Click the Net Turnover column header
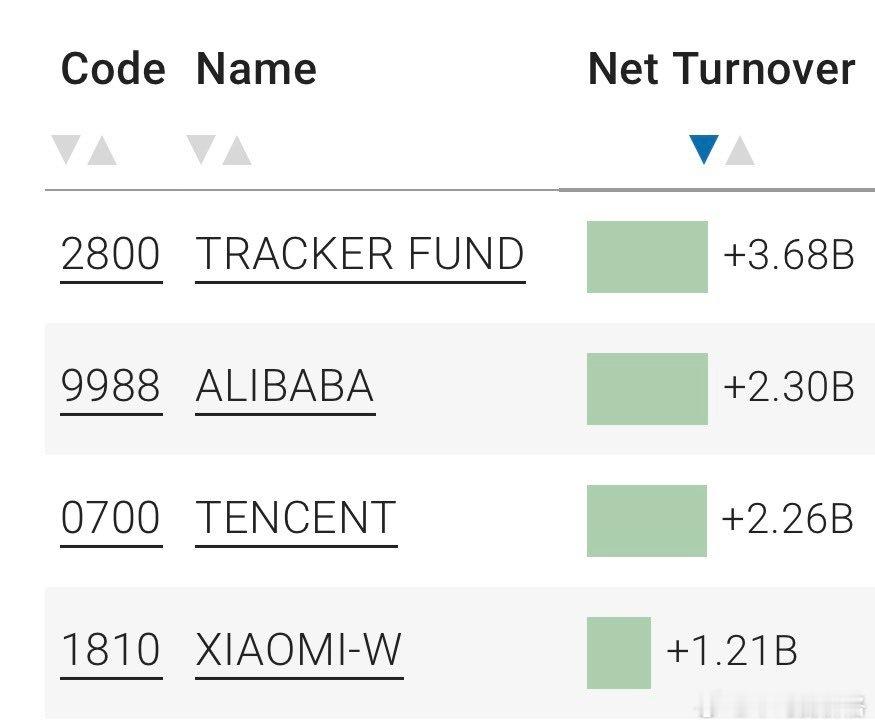 [721, 69]
